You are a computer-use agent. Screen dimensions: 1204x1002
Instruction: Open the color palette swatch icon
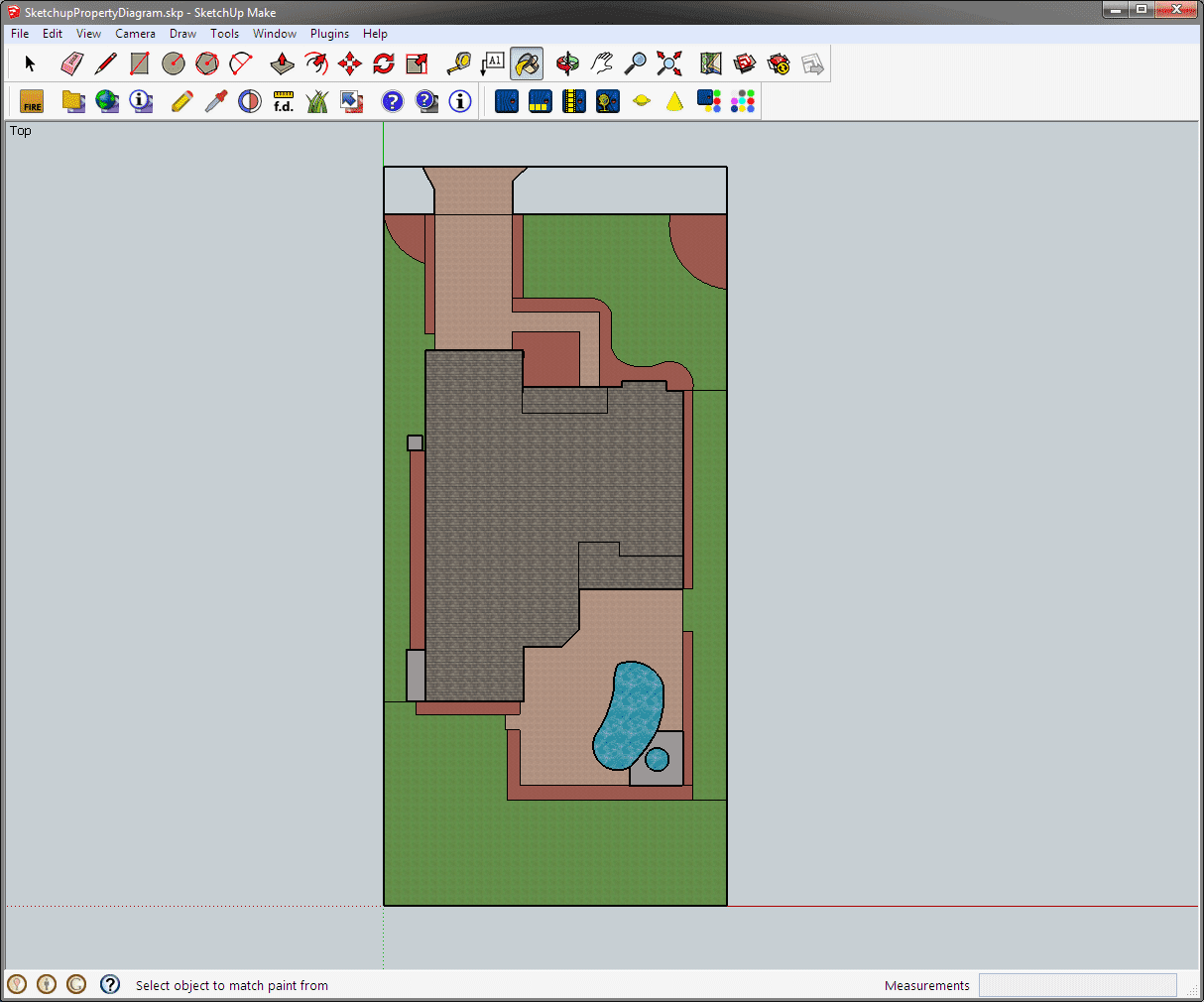coord(741,100)
